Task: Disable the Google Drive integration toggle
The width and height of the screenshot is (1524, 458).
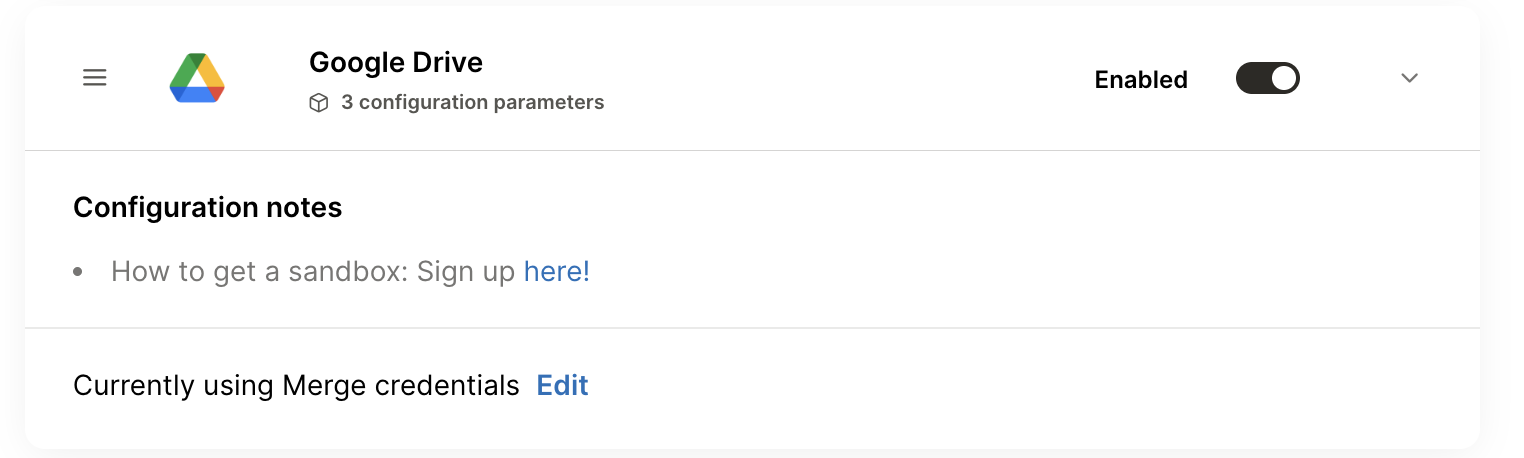Action: tap(1267, 78)
